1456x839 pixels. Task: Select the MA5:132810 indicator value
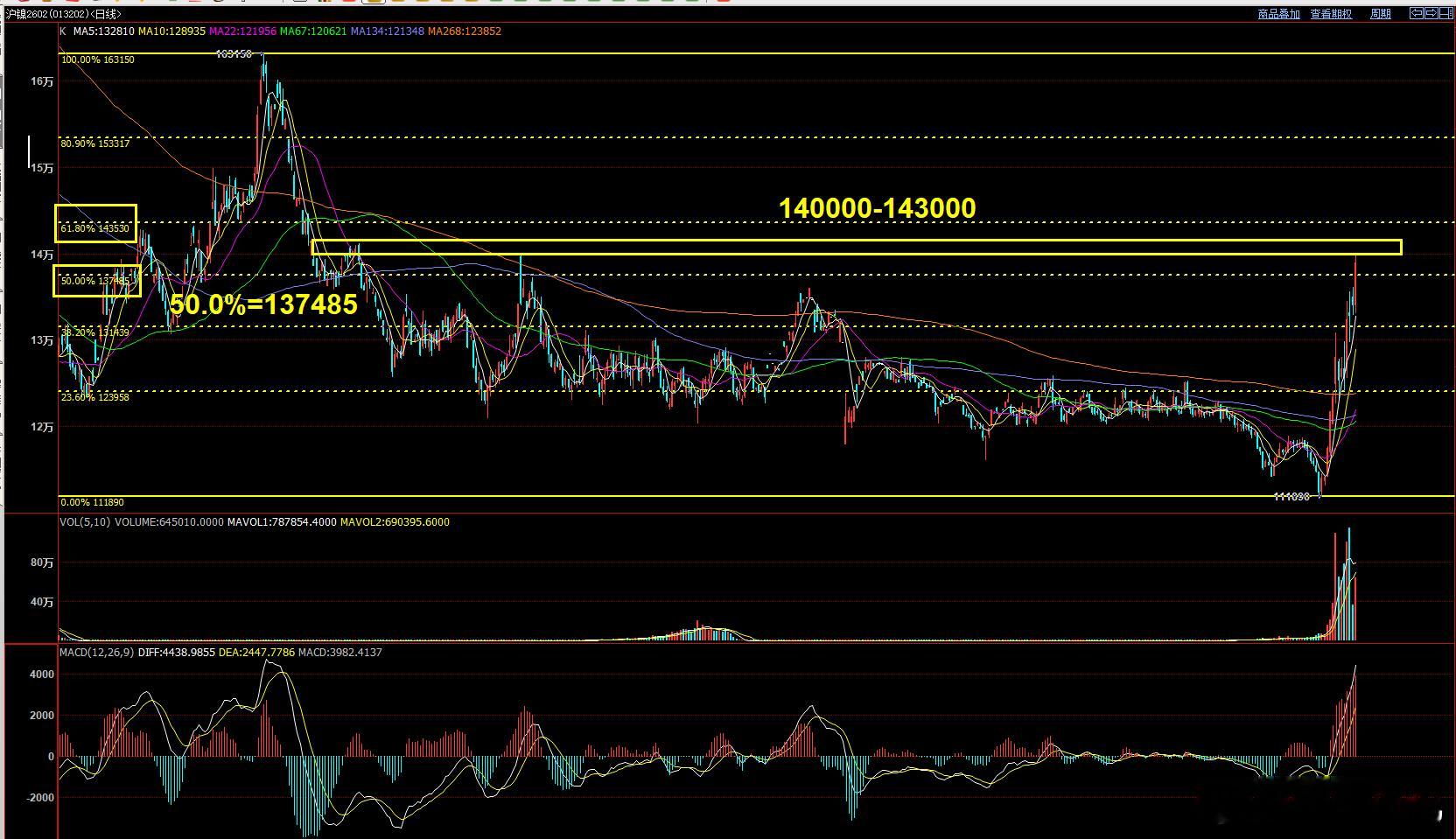point(103,31)
